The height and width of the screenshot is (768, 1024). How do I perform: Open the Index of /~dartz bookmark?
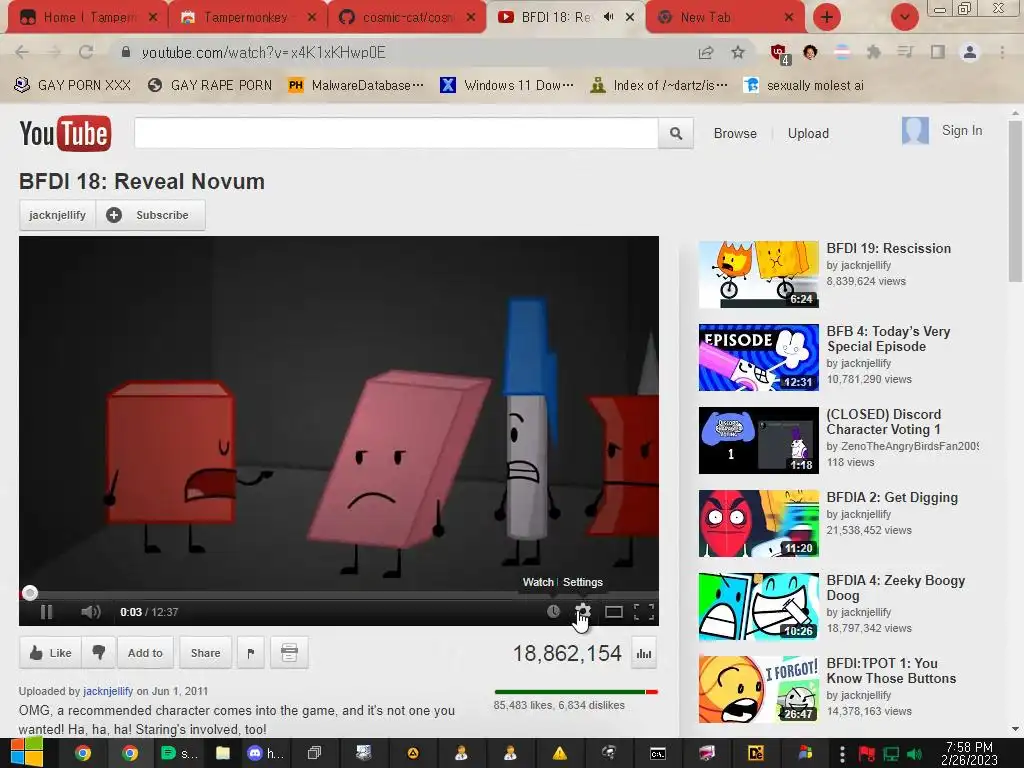point(659,85)
